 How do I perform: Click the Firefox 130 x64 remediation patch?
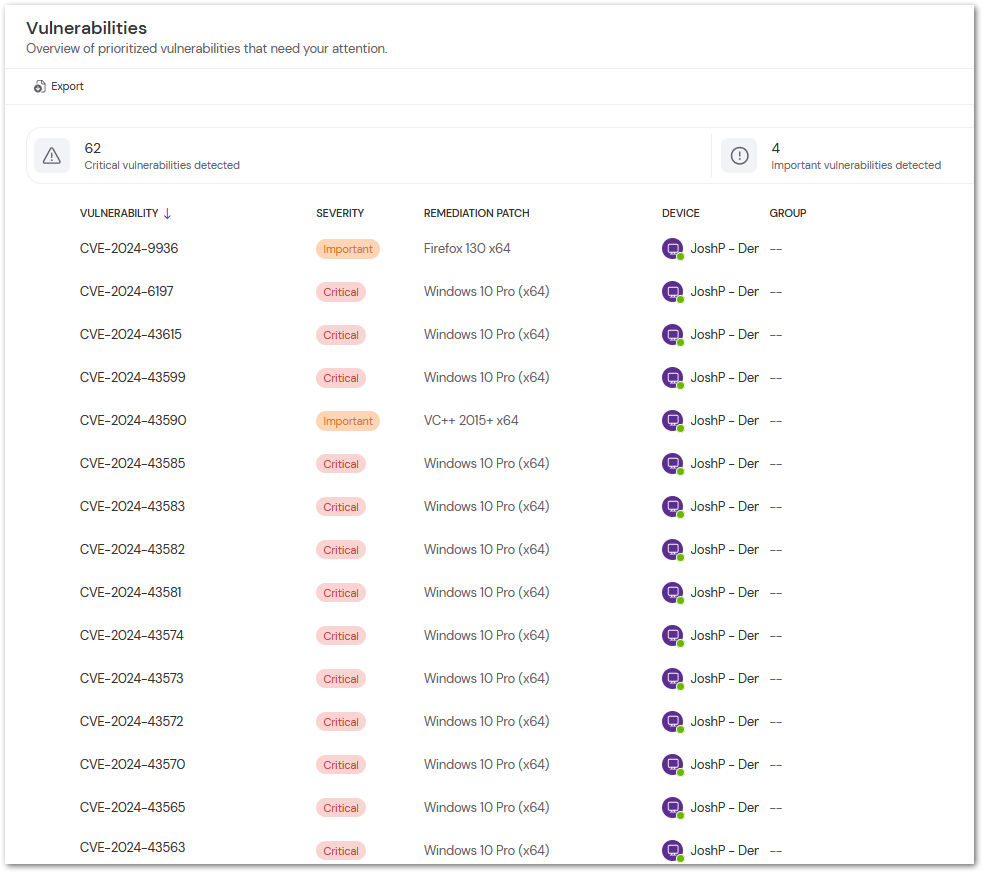467,248
